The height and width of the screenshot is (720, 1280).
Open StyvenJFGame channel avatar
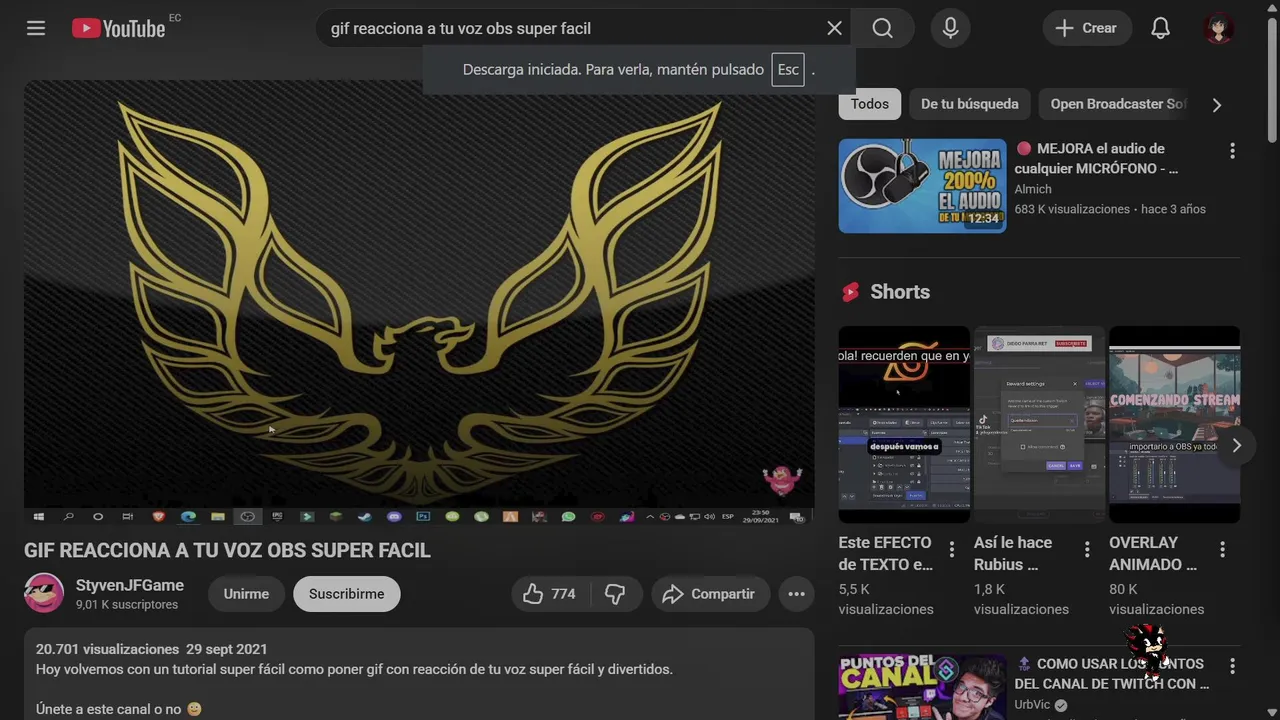44,593
